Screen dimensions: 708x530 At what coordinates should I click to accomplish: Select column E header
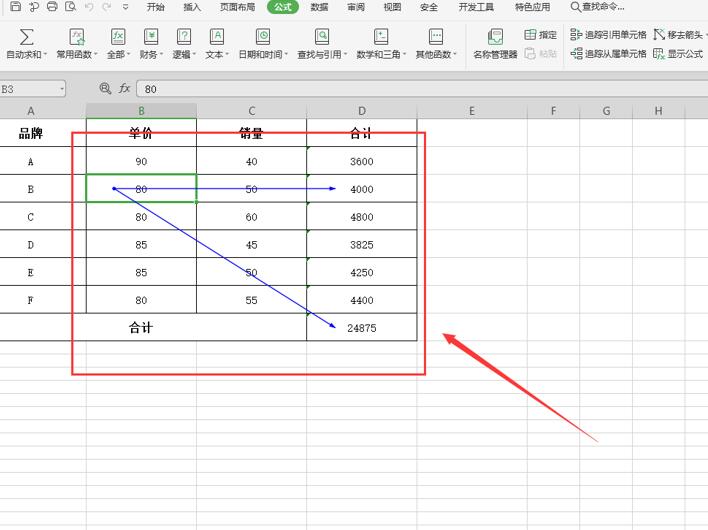[x=472, y=111]
